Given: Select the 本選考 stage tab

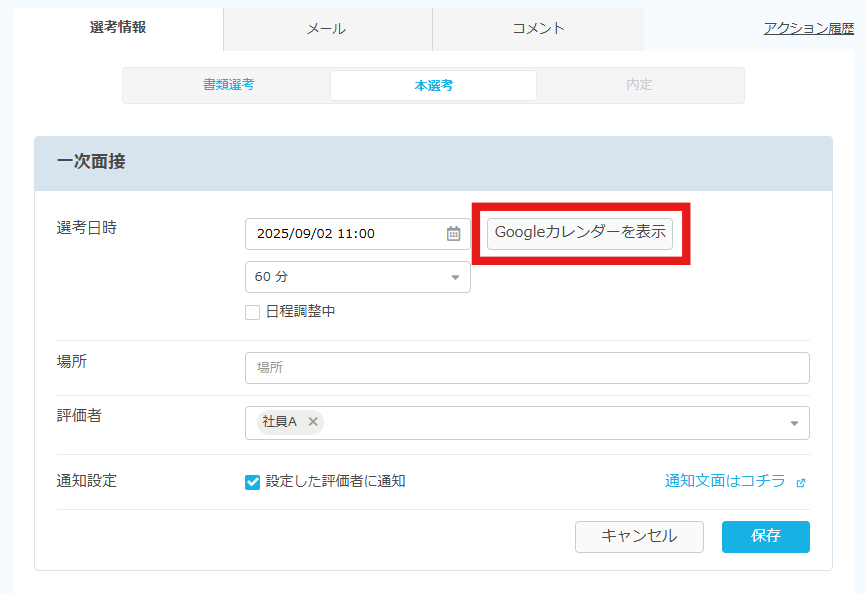Looking at the screenshot, I should pos(433,85).
